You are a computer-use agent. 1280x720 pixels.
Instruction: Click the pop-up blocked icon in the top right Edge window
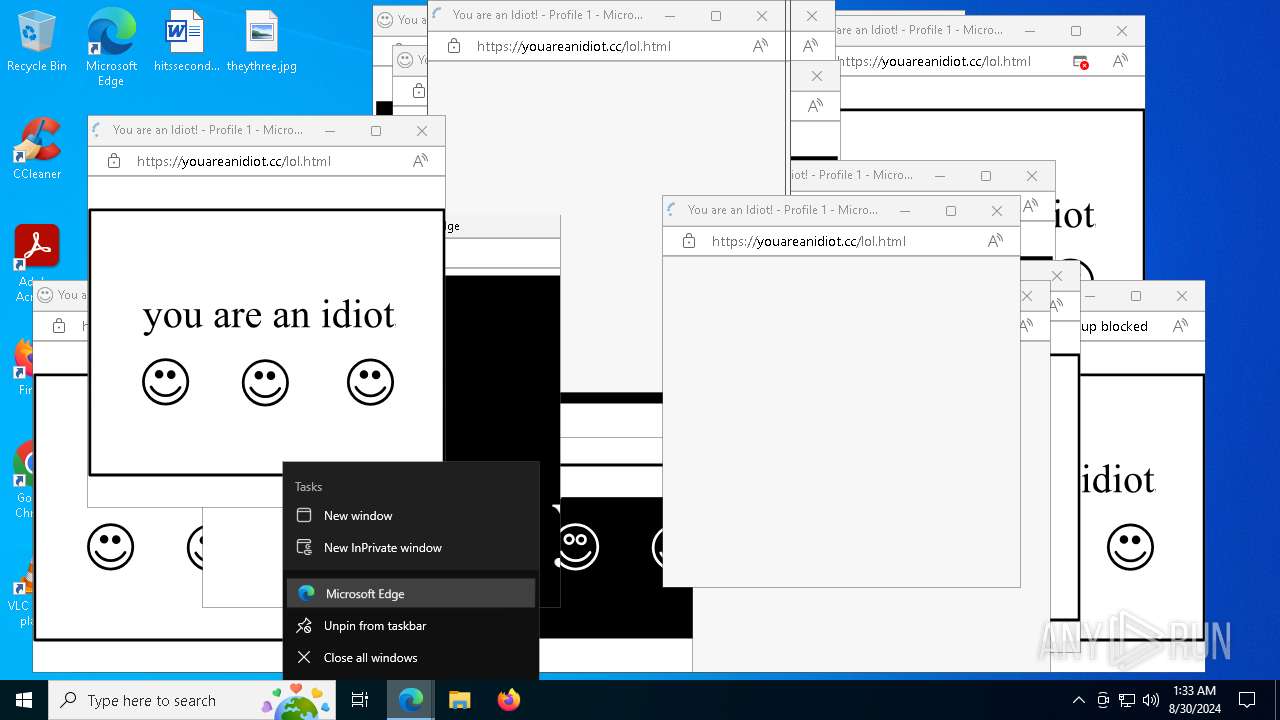[x=1081, y=61]
